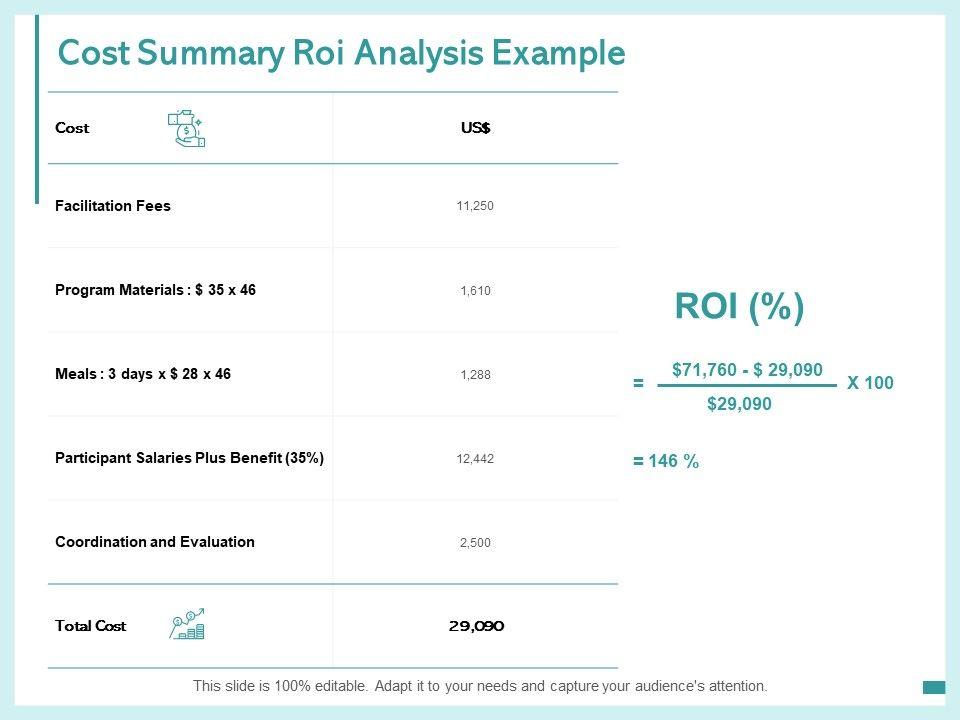Viewport: 960px width, 720px height.
Task: Select the 'Participant Salaries Plus Benefit' label
Action: coord(190,458)
